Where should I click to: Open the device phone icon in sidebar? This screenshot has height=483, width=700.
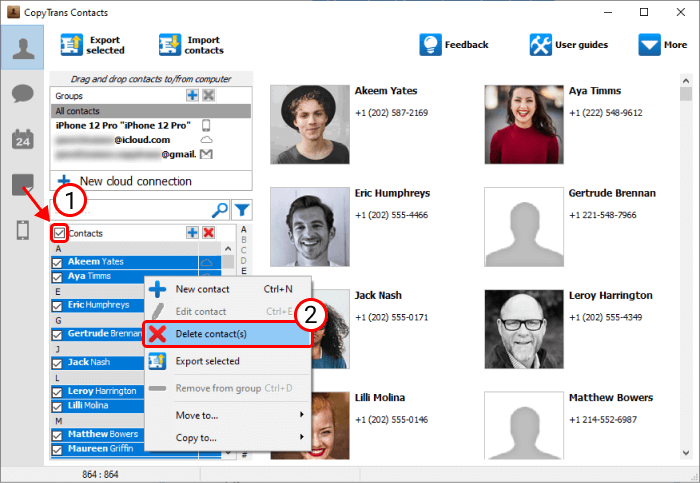pyautogui.click(x=22, y=230)
